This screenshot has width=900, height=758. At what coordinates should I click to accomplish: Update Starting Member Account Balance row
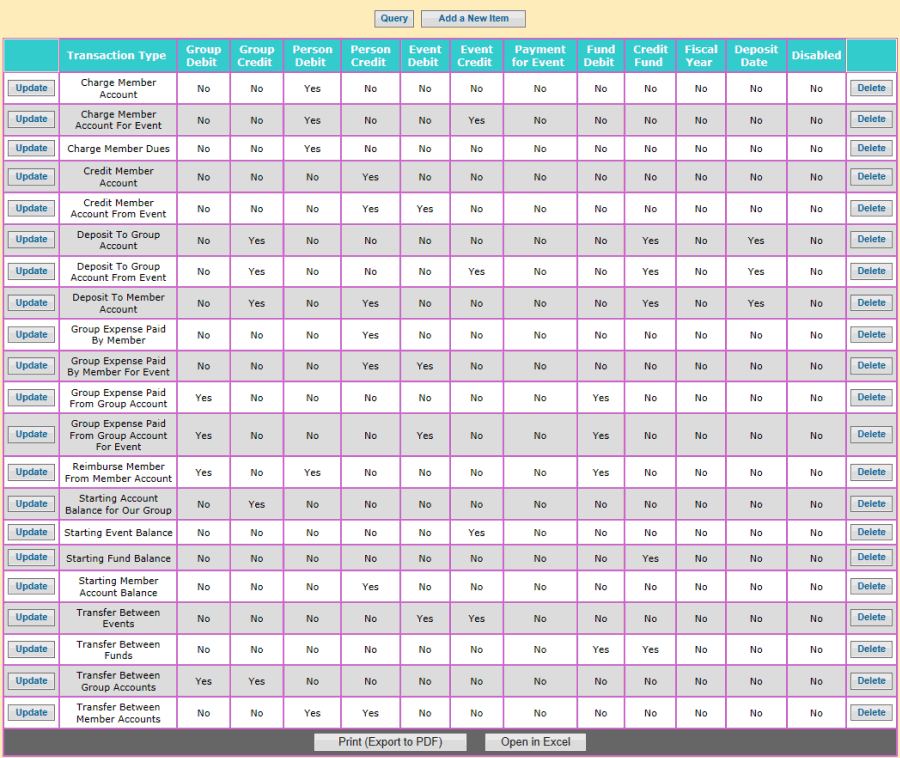[32, 586]
